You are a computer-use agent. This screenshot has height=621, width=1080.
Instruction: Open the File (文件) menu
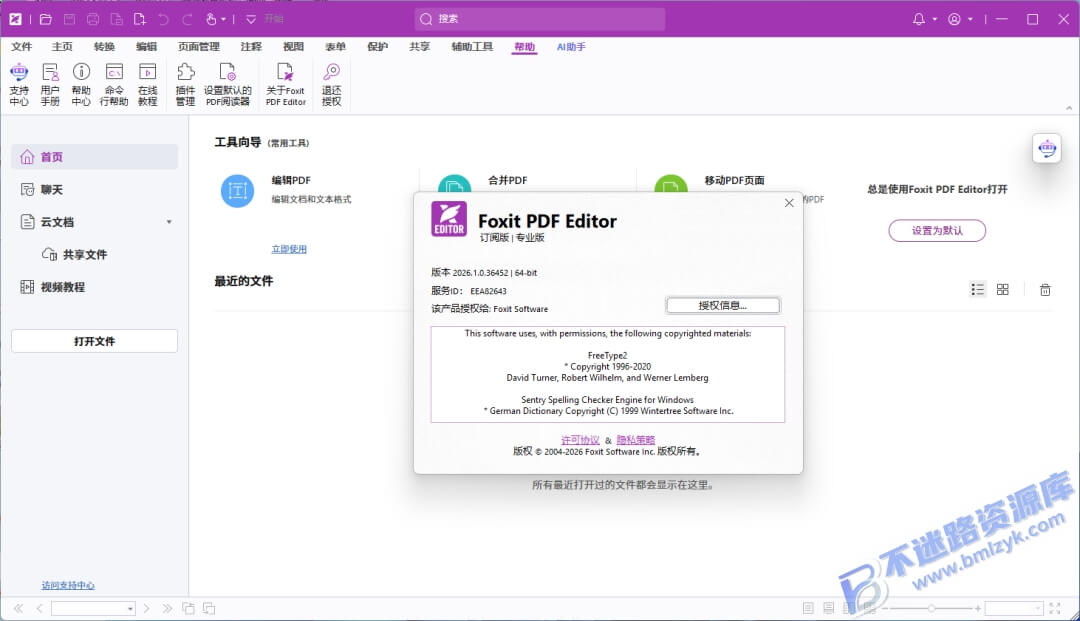point(21,47)
